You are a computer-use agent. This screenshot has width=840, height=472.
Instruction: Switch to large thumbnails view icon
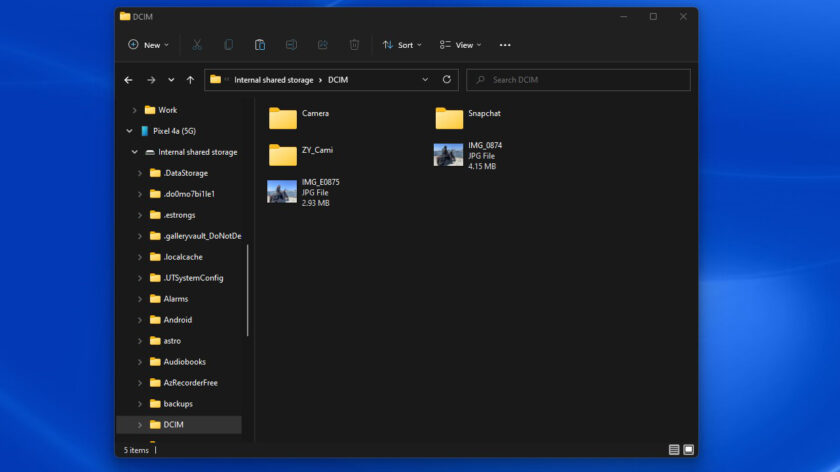click(688, 450)
